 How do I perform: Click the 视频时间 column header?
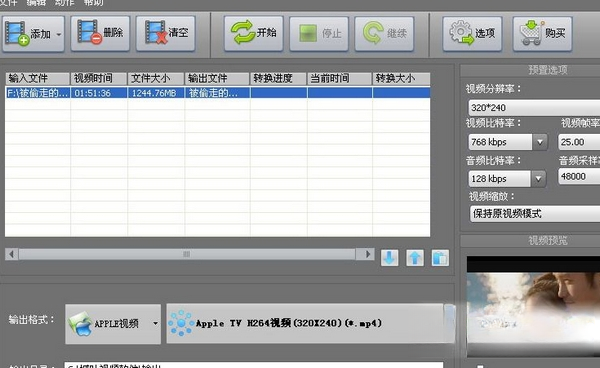pyautogui.click(x=99, y=78)
